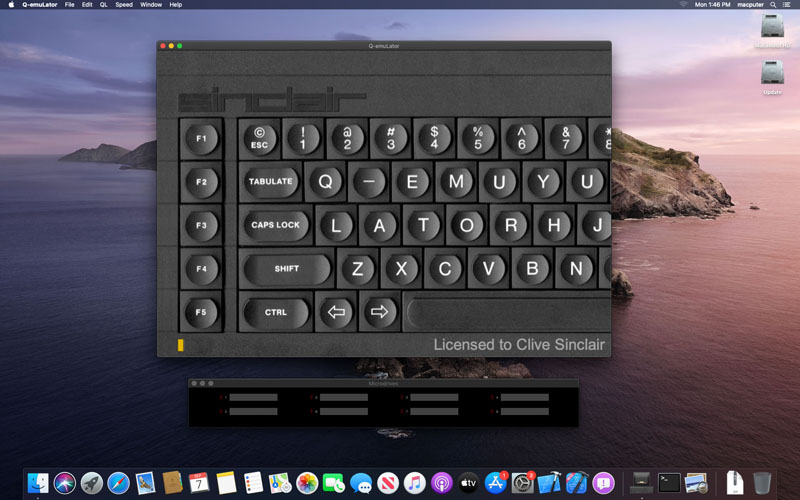Screen dimensions: 800x500
Task: Open the Trash in the dock
Action: coord(762,483)
